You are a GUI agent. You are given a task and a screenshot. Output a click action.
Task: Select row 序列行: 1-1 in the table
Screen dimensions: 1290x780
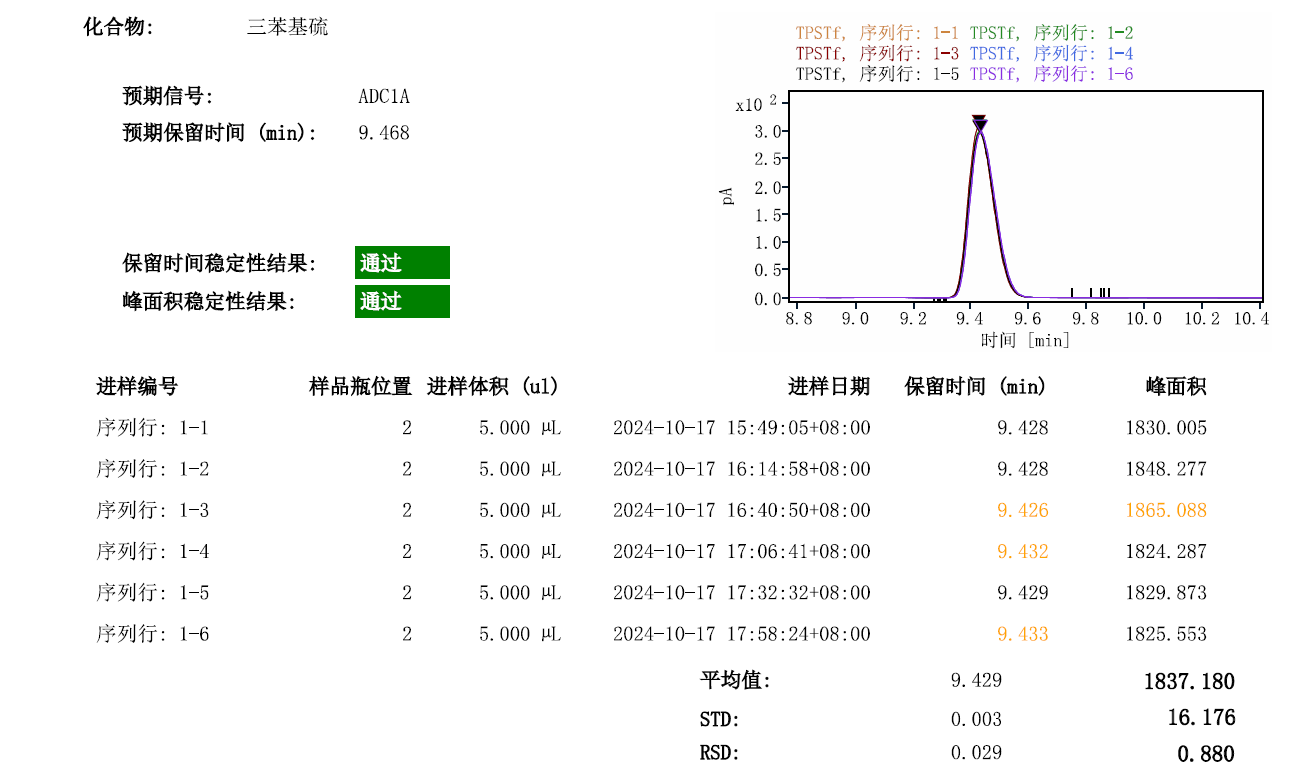(x=651, y=428)
